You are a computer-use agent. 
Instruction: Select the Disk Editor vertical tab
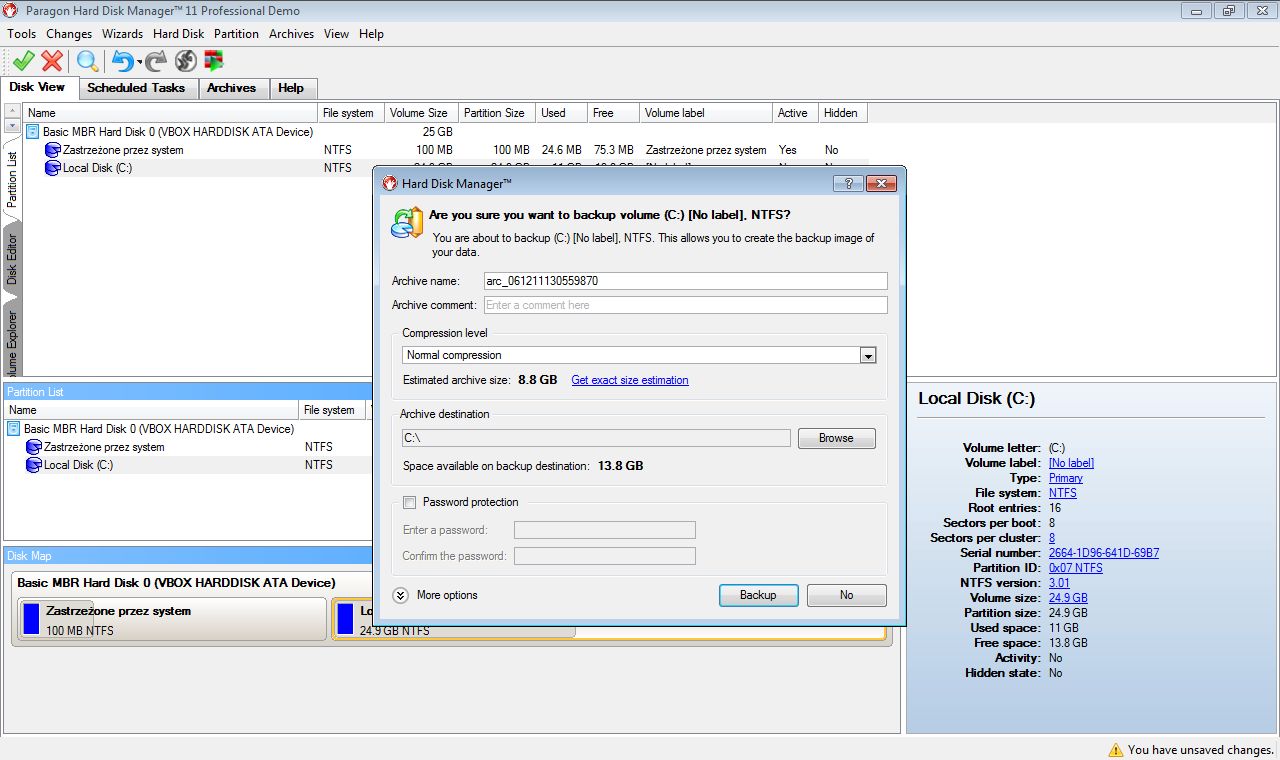(x=12, y=259)
